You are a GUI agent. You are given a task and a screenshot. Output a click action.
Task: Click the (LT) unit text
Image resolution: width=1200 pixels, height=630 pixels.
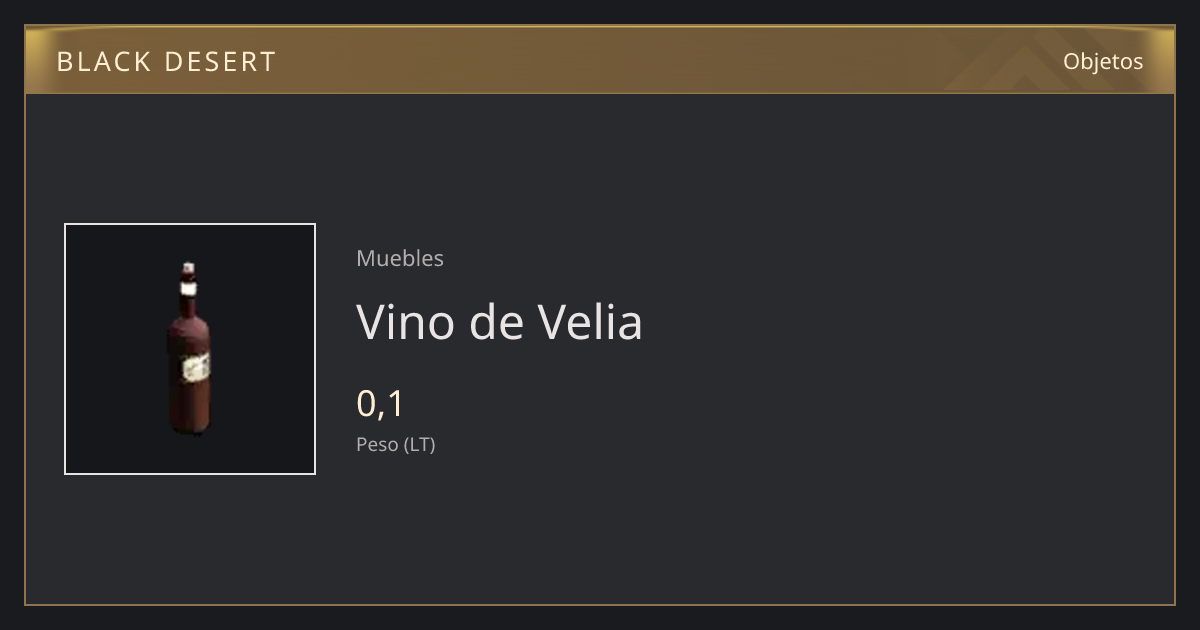420,444
